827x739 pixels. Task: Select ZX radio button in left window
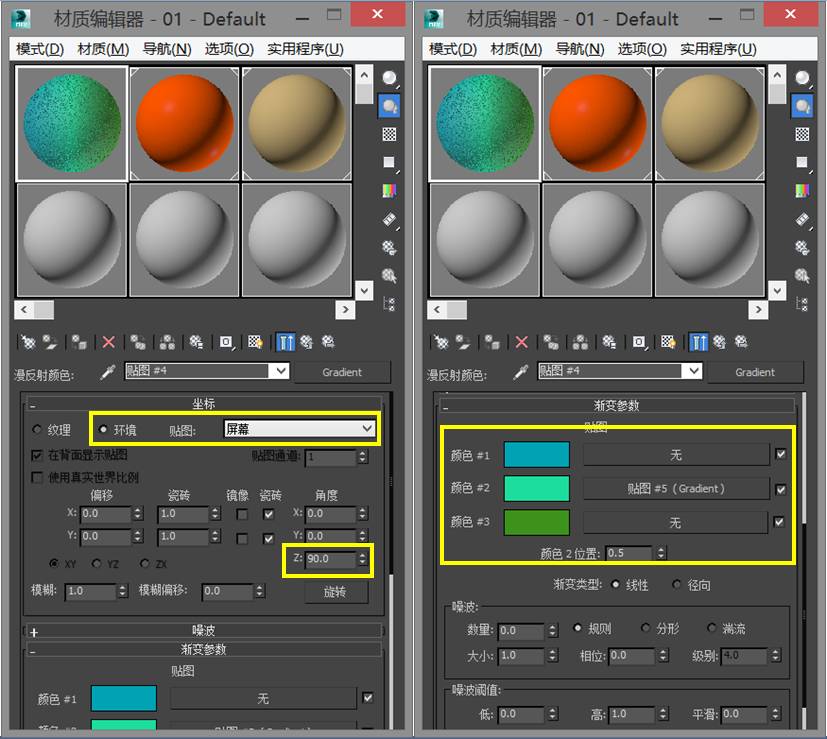145,563
